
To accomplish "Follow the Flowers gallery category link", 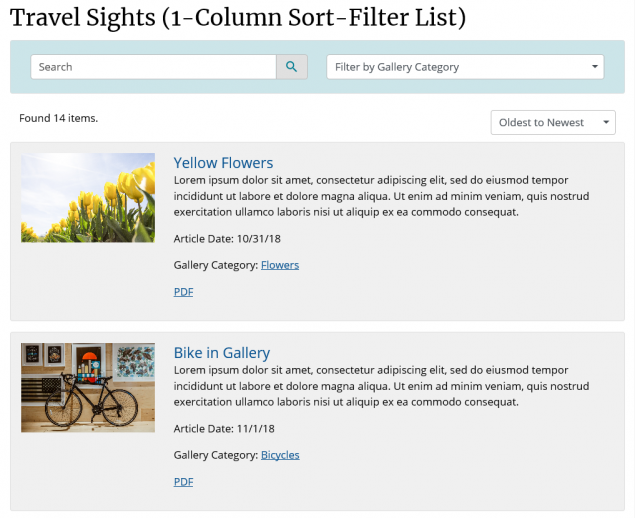I will click(280, 265).
